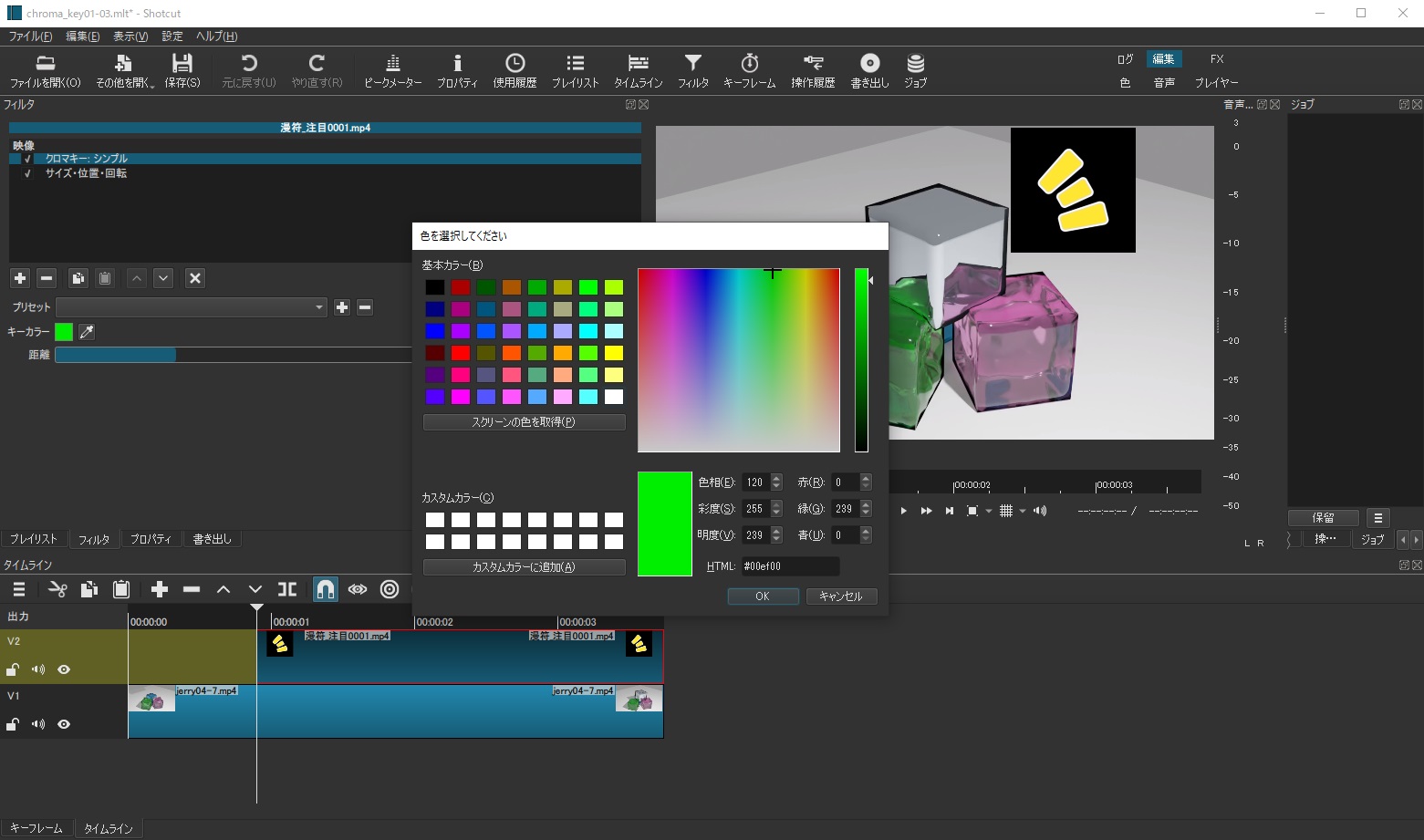Increase 色相 value stepper

click(776, 478)
